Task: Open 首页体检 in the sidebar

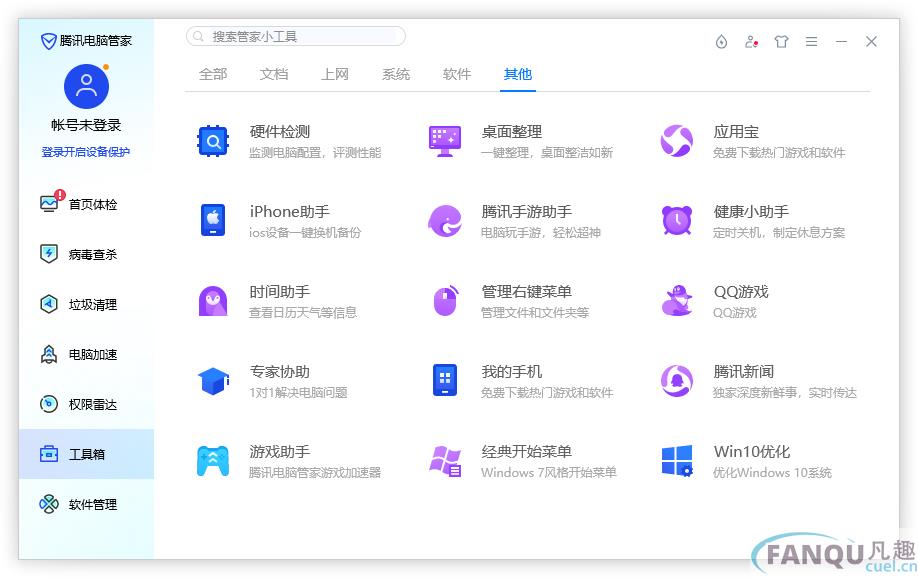Action: point(86,204)
